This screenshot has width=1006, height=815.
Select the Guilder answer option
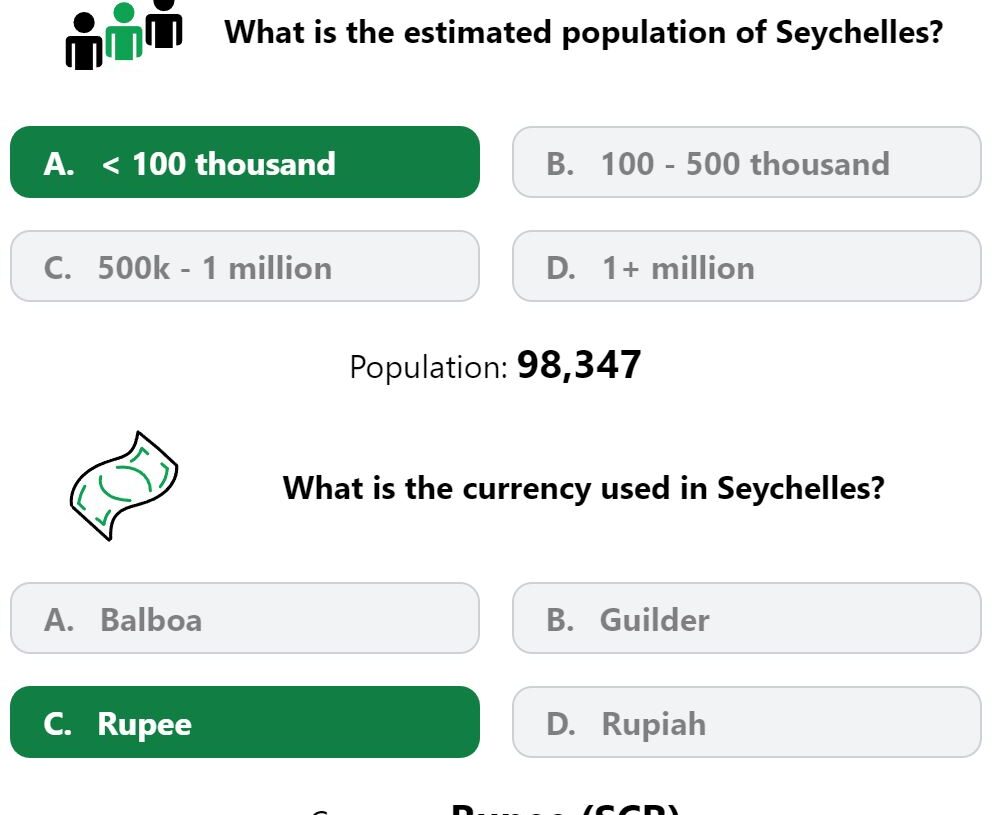(x=747, y=619)
